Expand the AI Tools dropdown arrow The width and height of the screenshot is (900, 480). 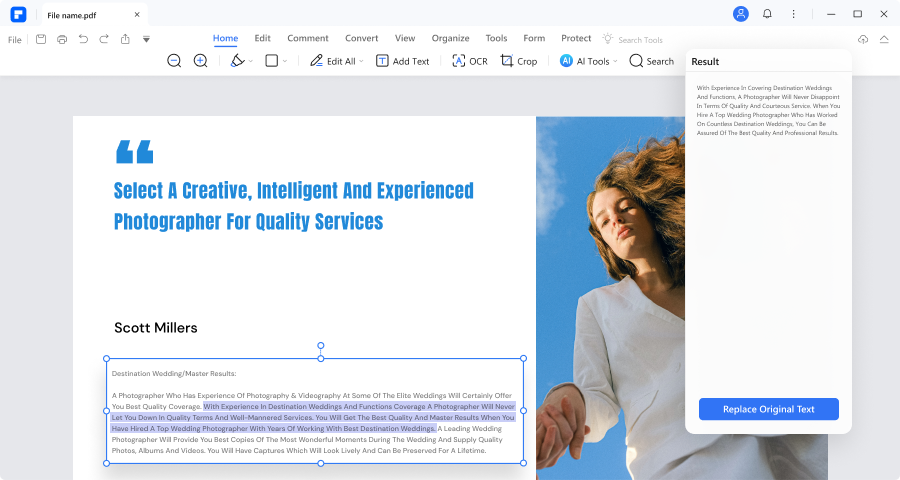[615, 61]
